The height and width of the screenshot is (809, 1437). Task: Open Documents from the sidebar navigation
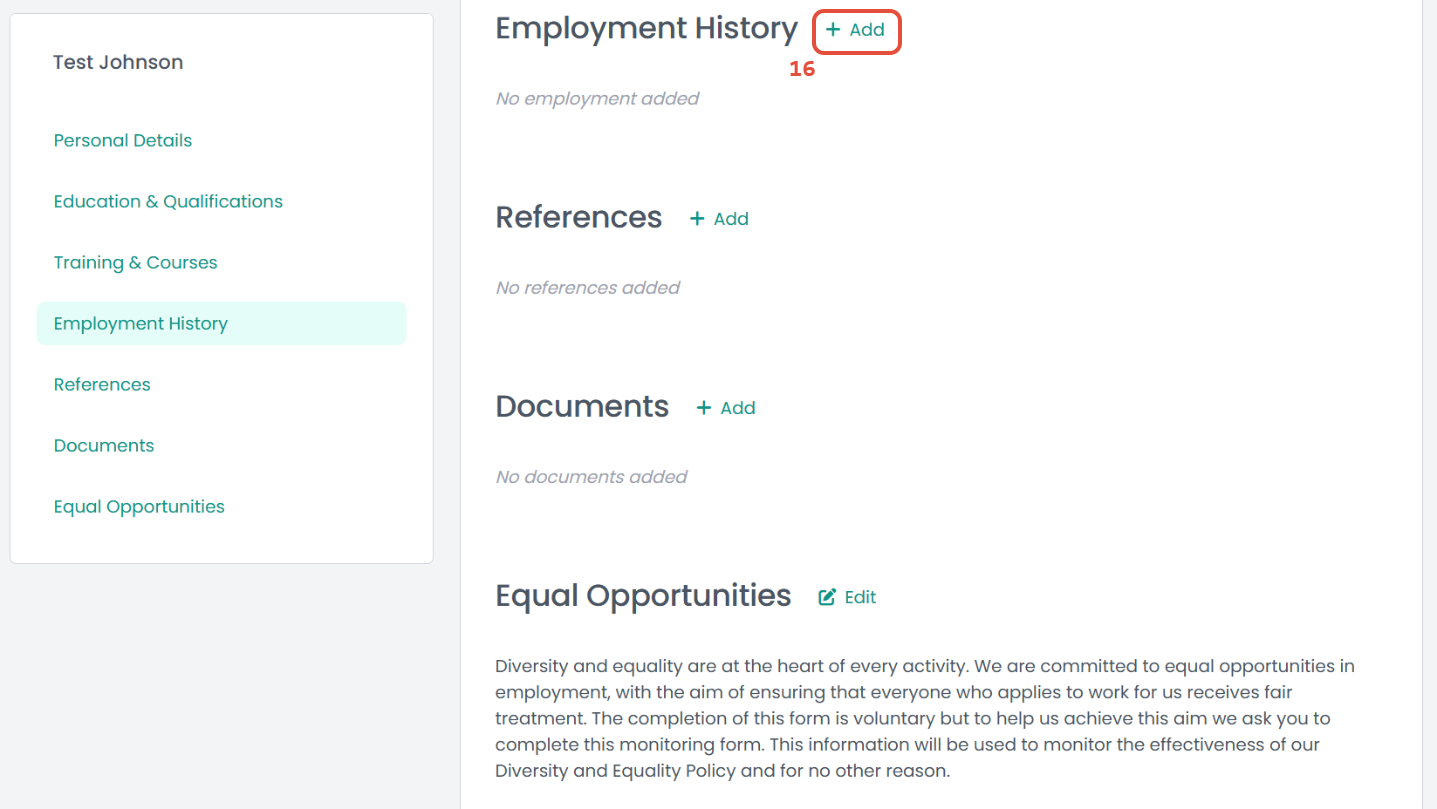(104, 445)
